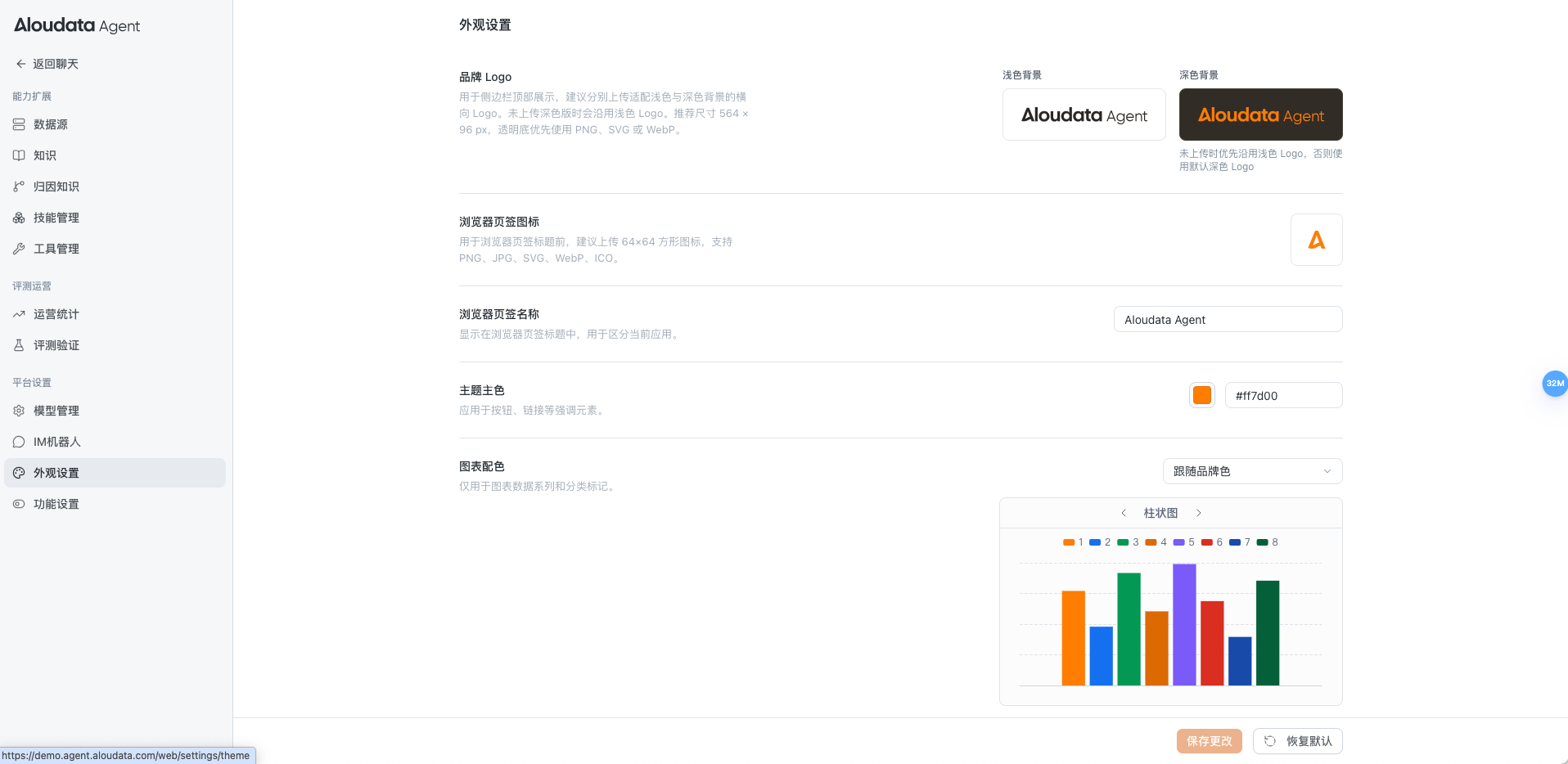
Task: Go to 知识 page
Action: (115, 155)
